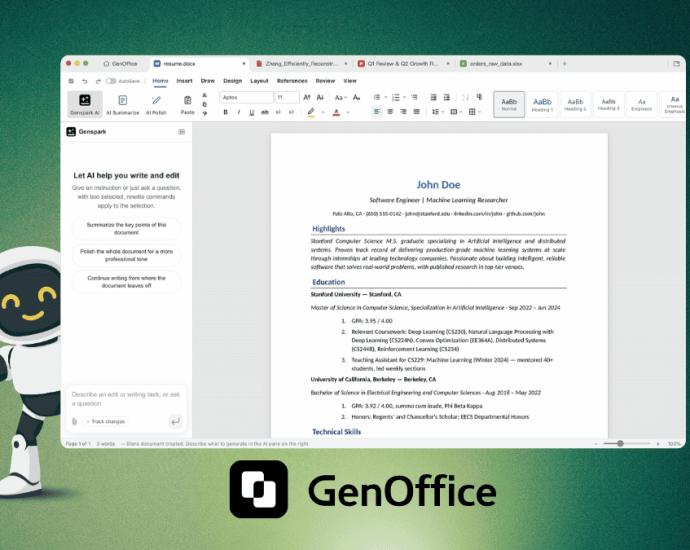
Task: Open the Aptos font name dropdown
Action: tap(246, 97)
